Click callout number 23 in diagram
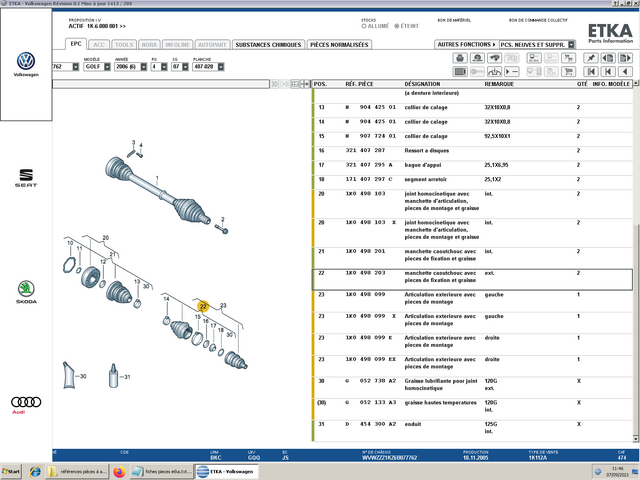The height and width of the screenshot is (480, 640). (x=223, y=305)
